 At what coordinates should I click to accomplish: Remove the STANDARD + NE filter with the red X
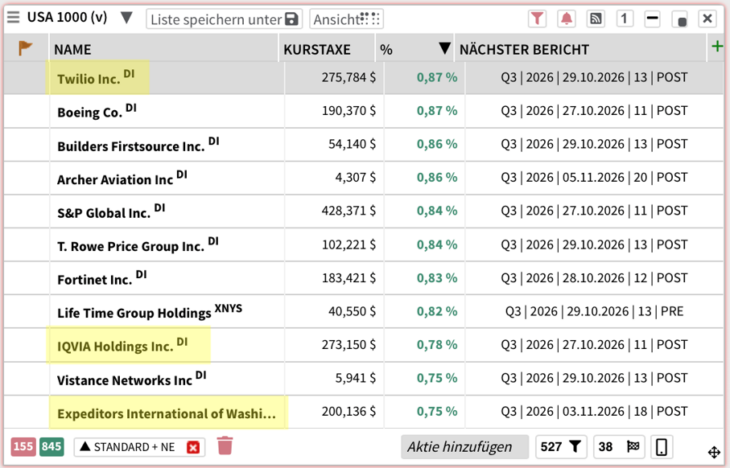click(193, 448)
